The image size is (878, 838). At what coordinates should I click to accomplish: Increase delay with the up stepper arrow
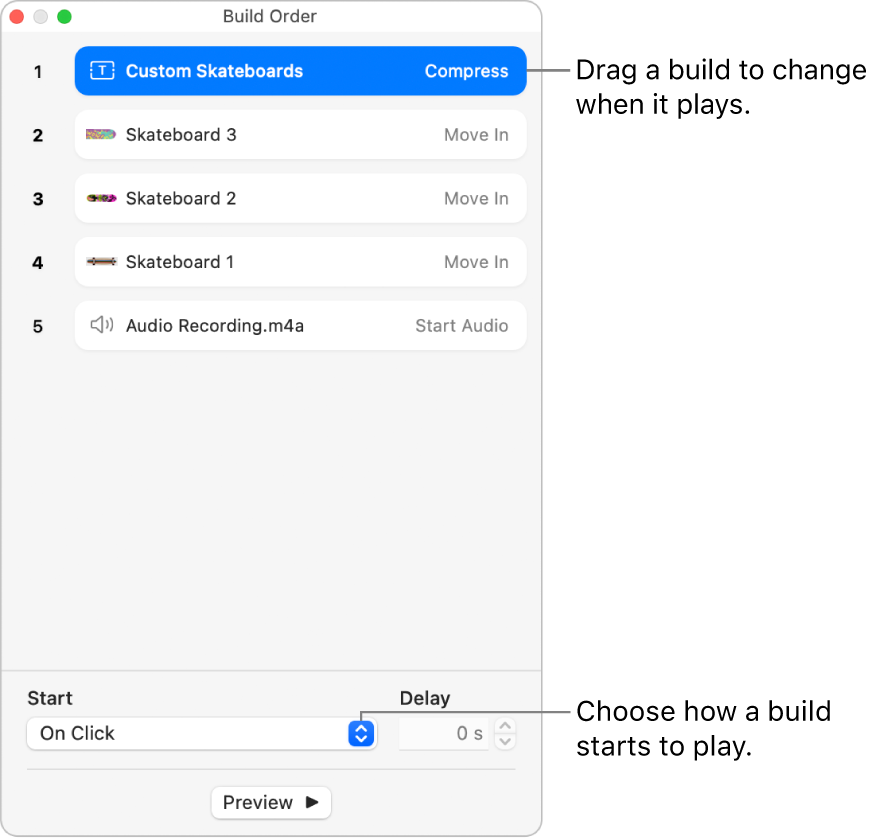(x=506, y=726)
